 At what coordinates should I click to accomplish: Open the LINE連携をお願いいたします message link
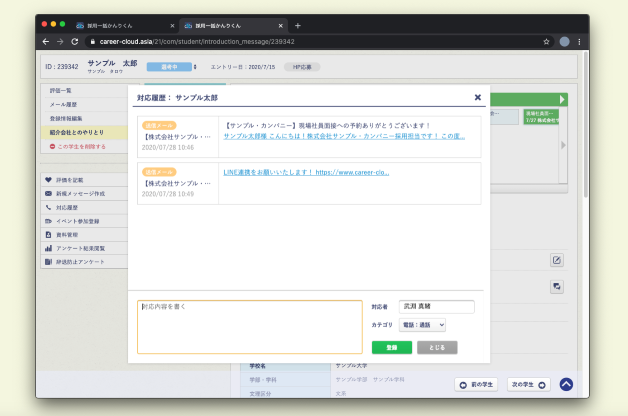(306, 172)
